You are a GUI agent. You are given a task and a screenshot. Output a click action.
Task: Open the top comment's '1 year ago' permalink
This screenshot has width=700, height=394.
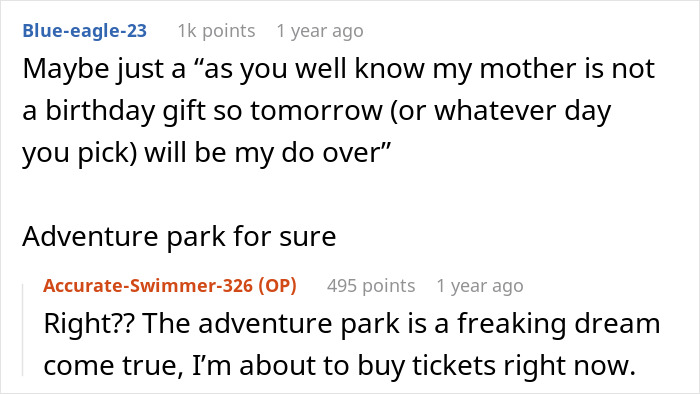coord(320,31)
